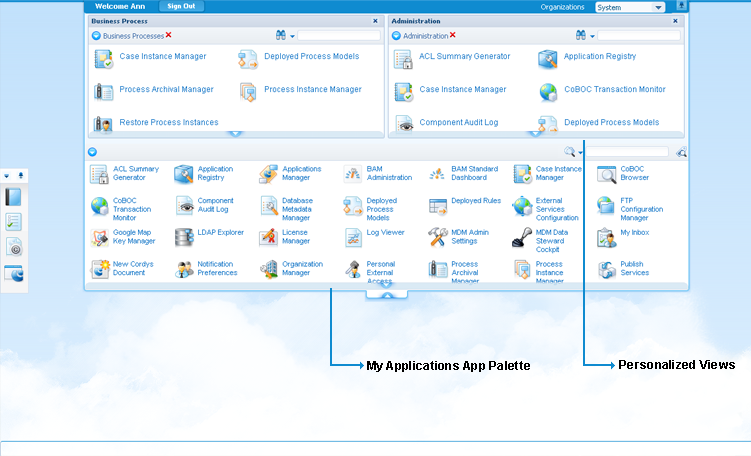
Task: Collapse the app palette using bottom arrow handle
Action: tap(385, 295)
